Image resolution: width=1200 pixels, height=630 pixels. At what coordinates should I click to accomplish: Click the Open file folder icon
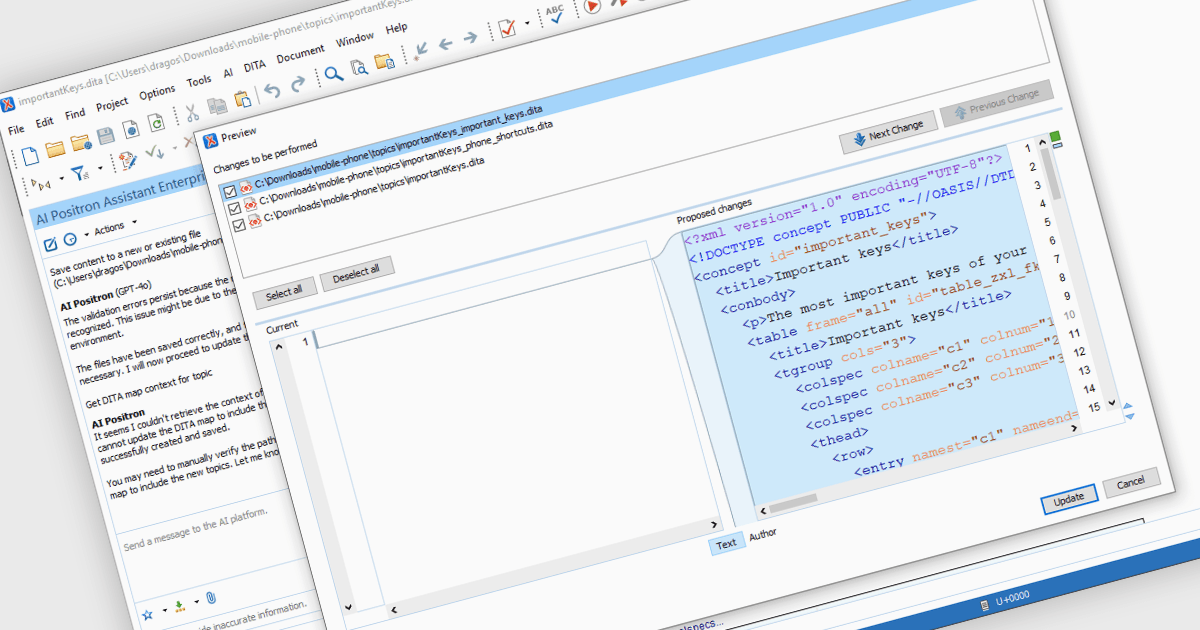55,148
